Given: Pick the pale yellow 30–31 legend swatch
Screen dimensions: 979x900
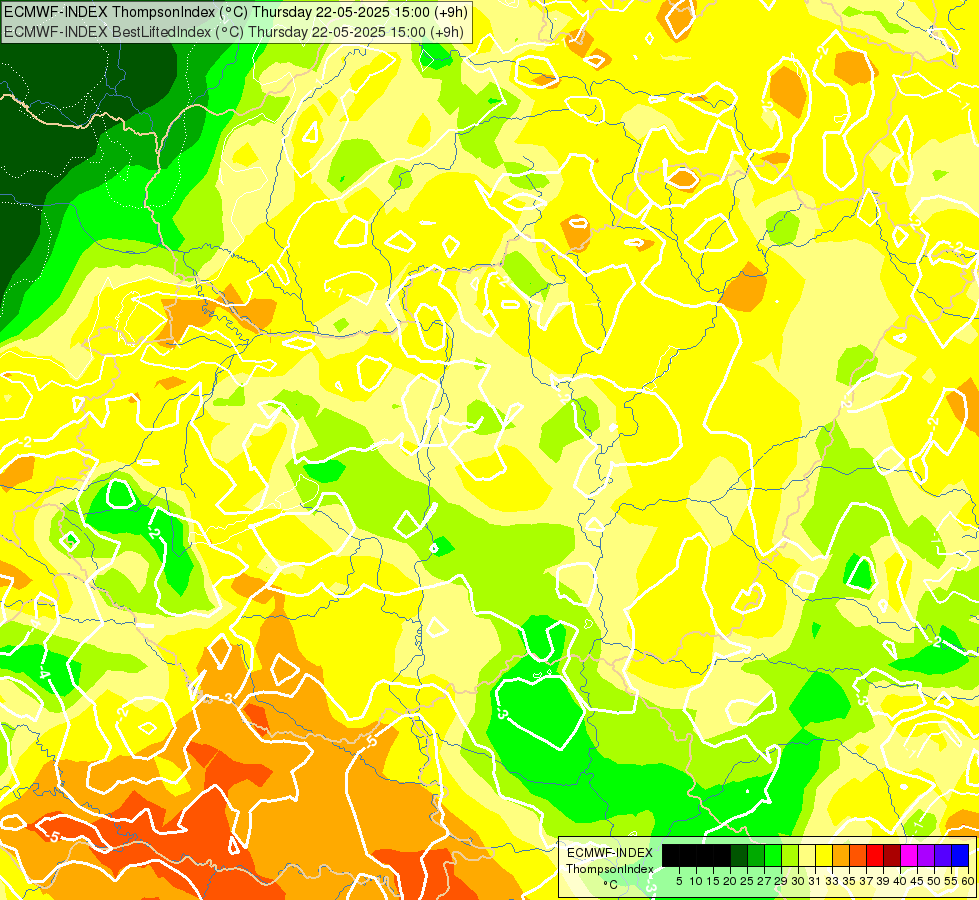Looking at the screenshot, I should coord(807,855).
